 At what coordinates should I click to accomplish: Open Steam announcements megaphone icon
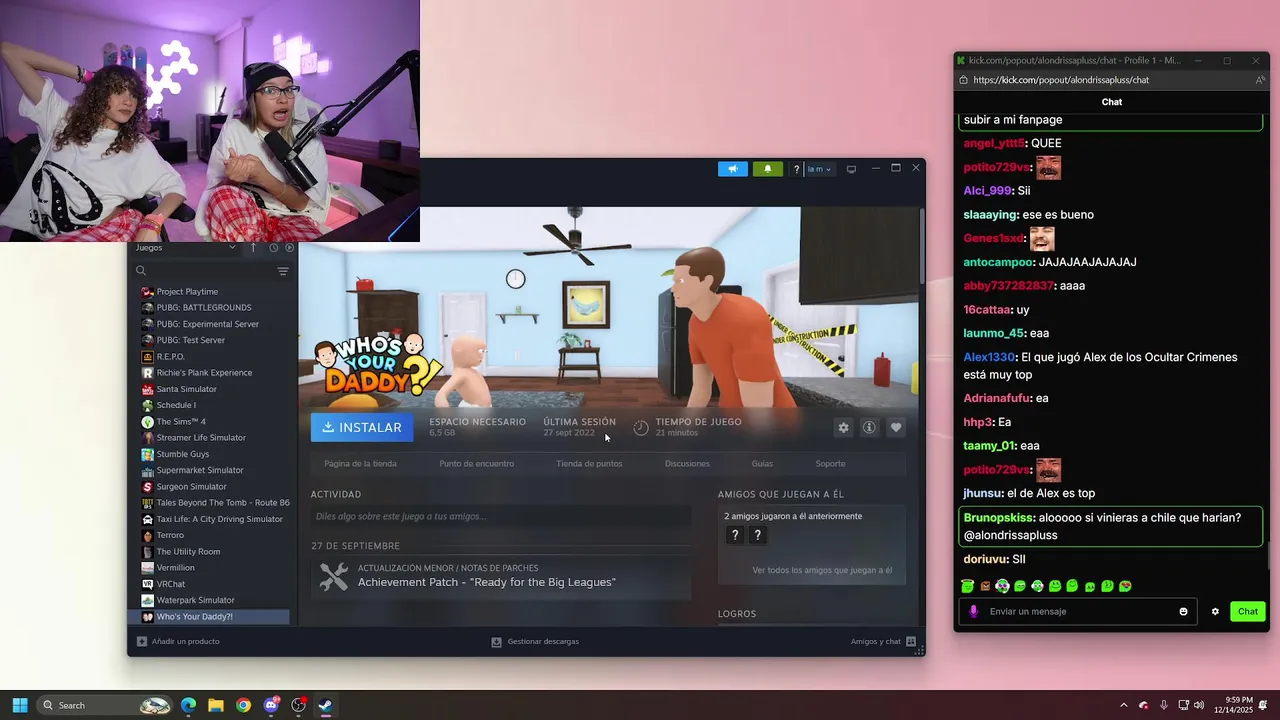coord(733,169)
